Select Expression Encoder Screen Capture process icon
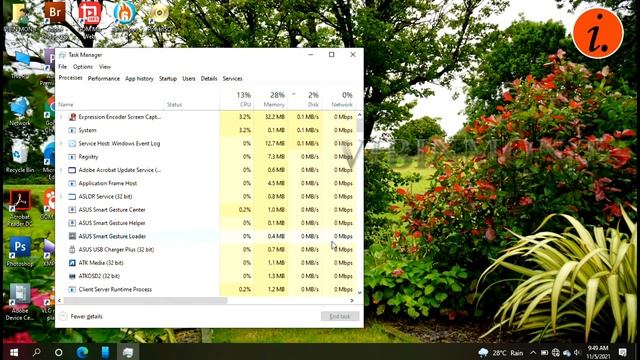The width and height of the screenshot is (640, 360). point(72,117)
